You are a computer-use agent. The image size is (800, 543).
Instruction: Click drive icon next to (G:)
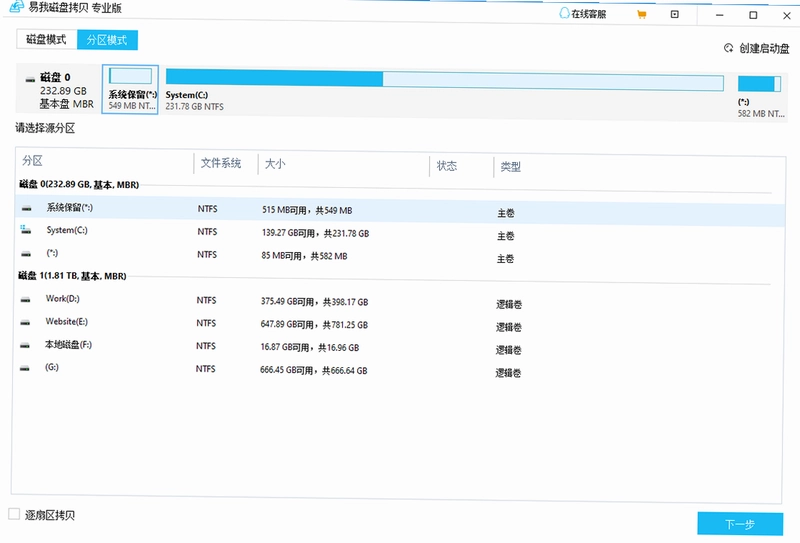point(24,368)
